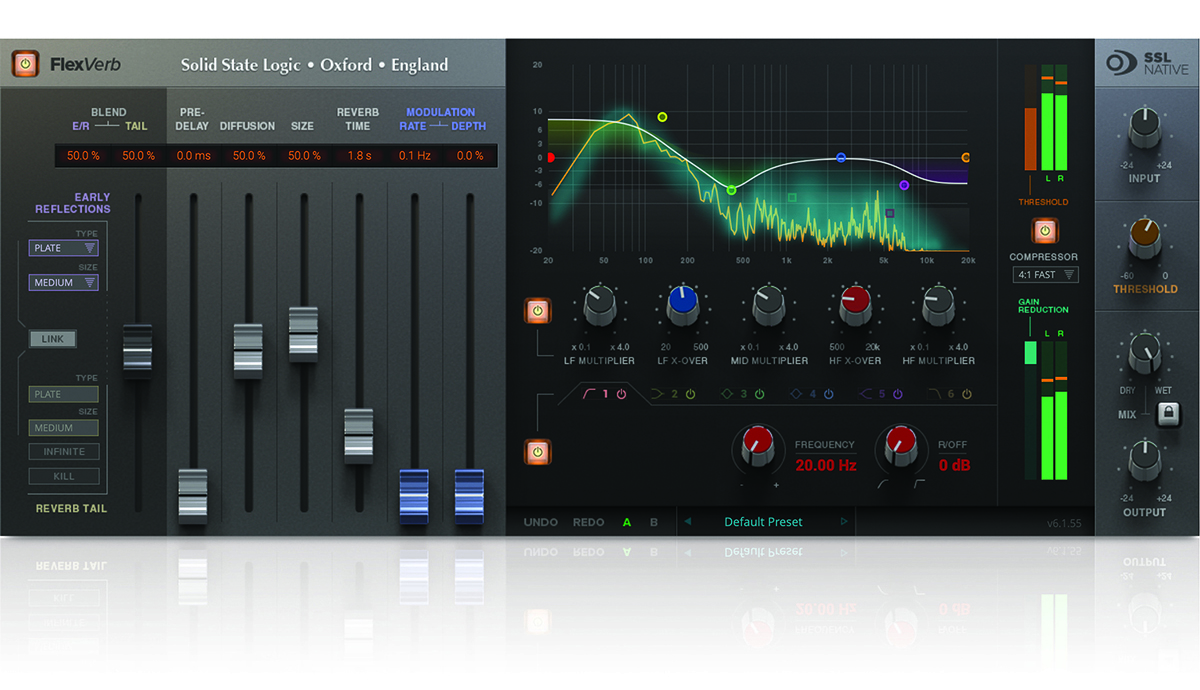Open the compressor 4:1 FAST dropdown
1200x690 pixels.
1045,274
